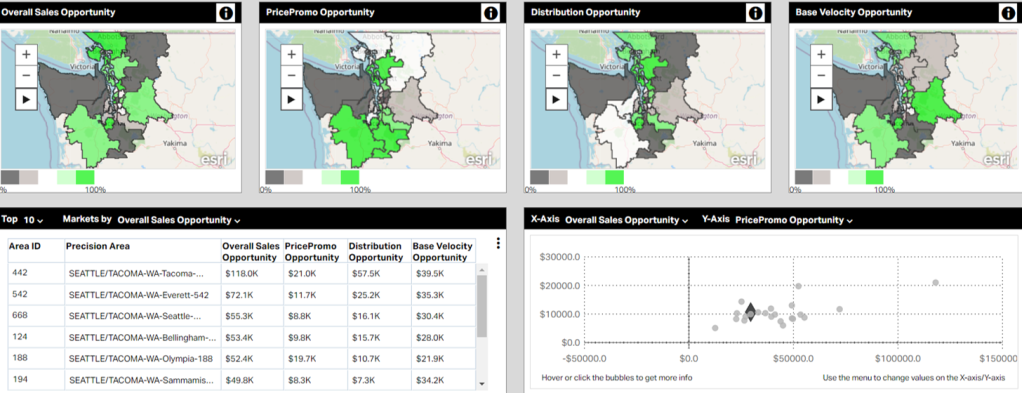Select row SEATTLE/TACOMA-WA-Seattle
The width and height of the screenshot is (1022, 393).
click(243, 315)
